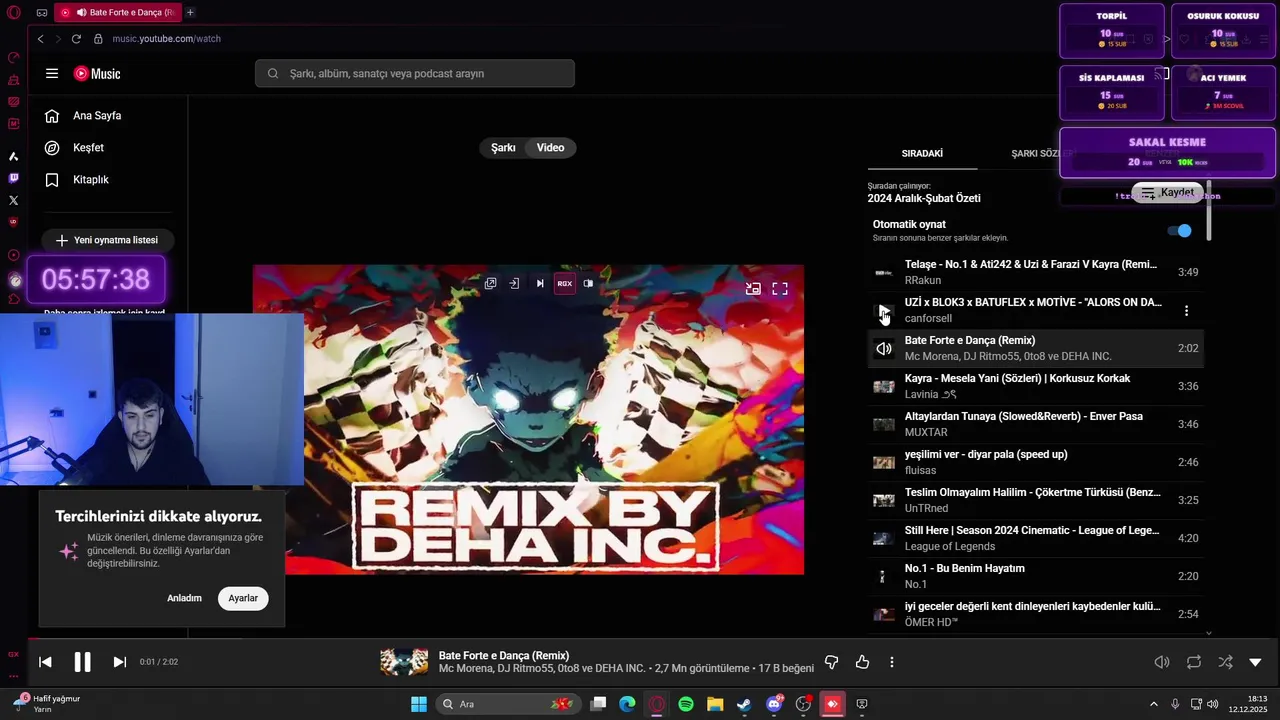Click the address bar URL music.youtube.com/watch
1280x720 pixels.
point(167,39)
